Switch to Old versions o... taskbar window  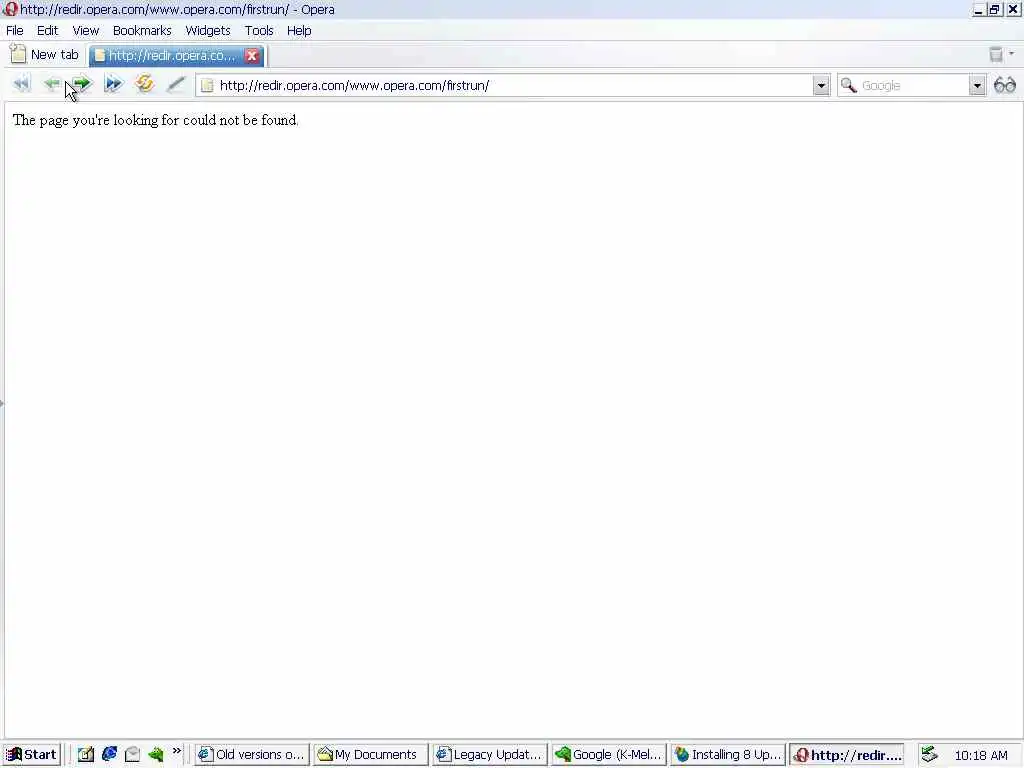(252, 755)
